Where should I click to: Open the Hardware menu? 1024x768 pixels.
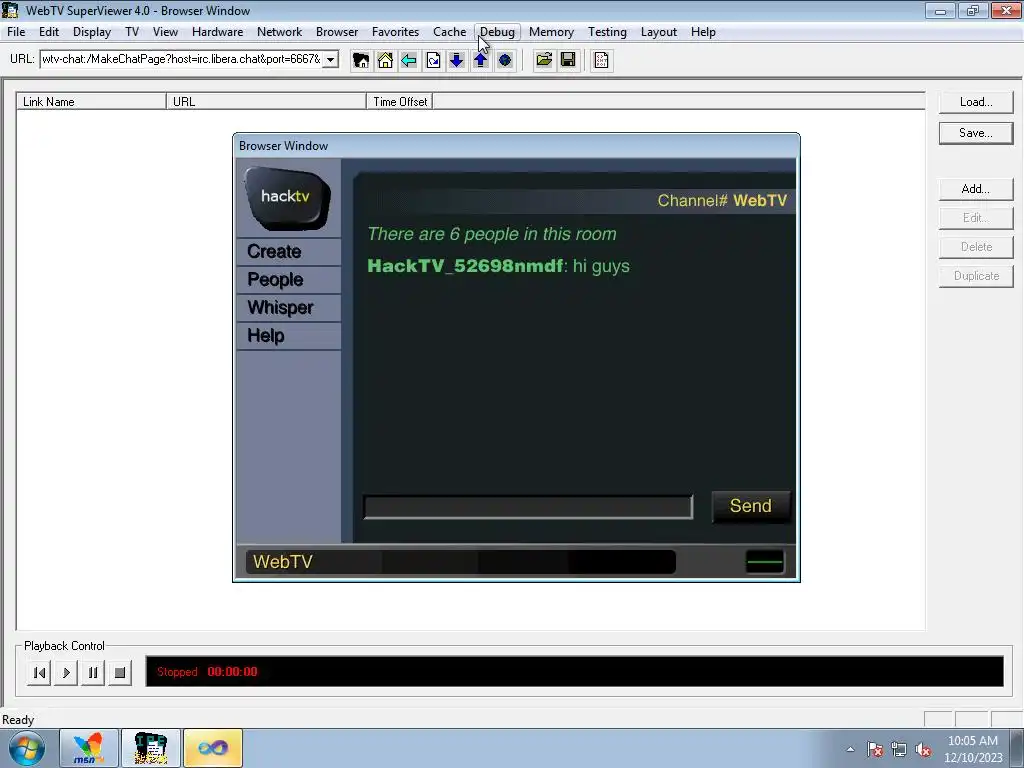pos(217,32)
